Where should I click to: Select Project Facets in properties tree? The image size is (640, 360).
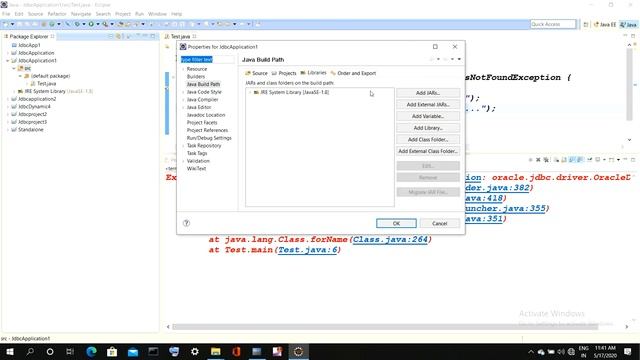[202, 122]
